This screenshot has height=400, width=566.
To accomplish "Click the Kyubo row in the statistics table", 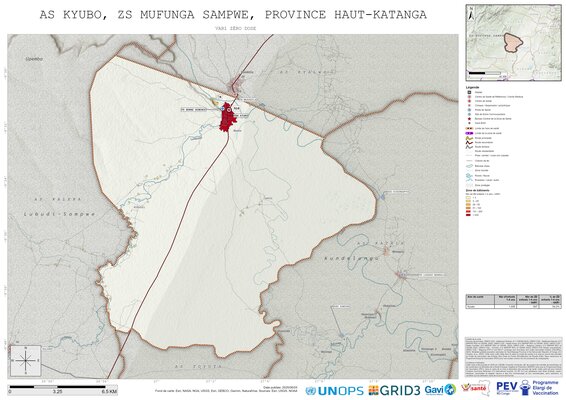I will 513,306.
